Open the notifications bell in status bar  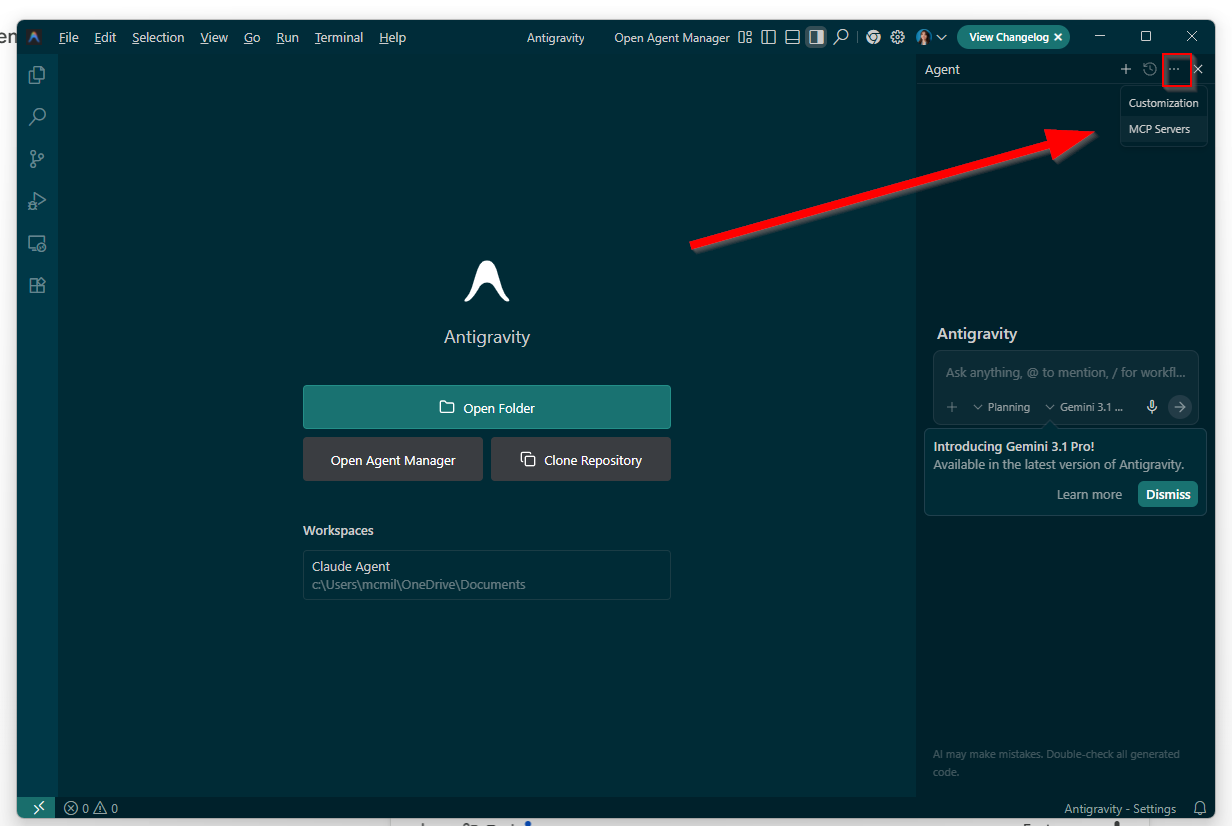[x=1200, y=808]
